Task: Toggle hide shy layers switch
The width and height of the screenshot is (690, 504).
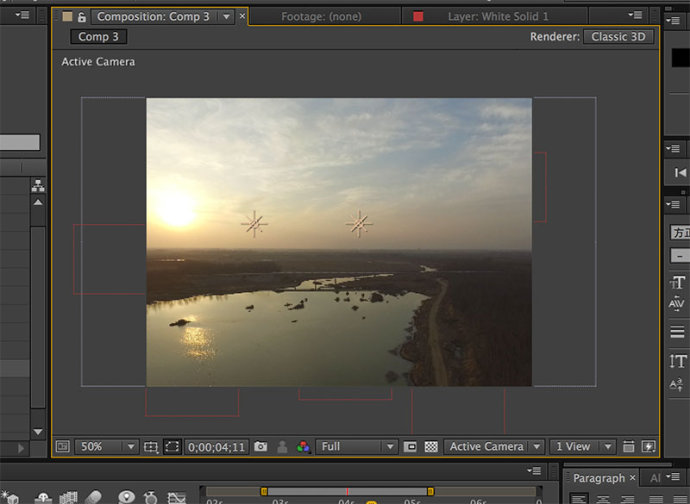Action: click(43, 498)
